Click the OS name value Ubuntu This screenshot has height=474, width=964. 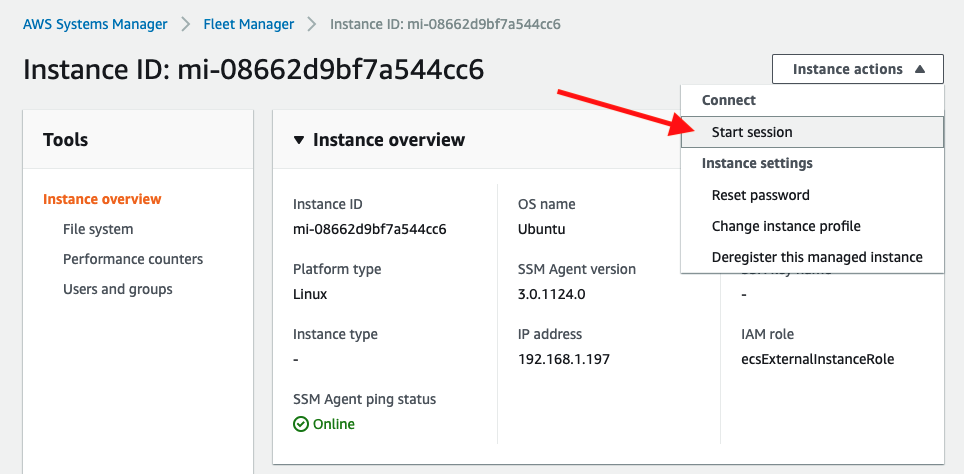[x=542, y=230]
